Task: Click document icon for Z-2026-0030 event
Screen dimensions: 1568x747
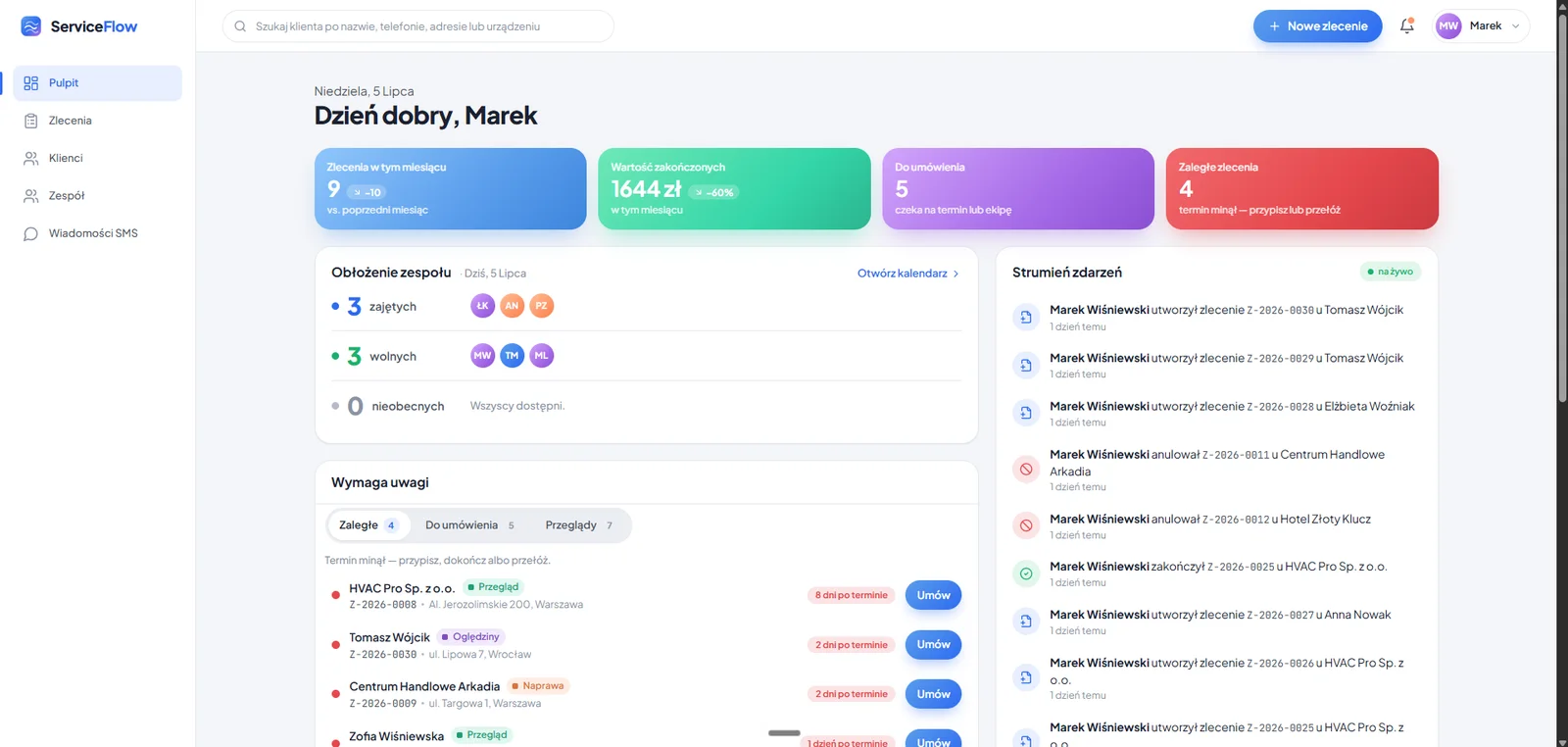Action: click(1026, 318)
